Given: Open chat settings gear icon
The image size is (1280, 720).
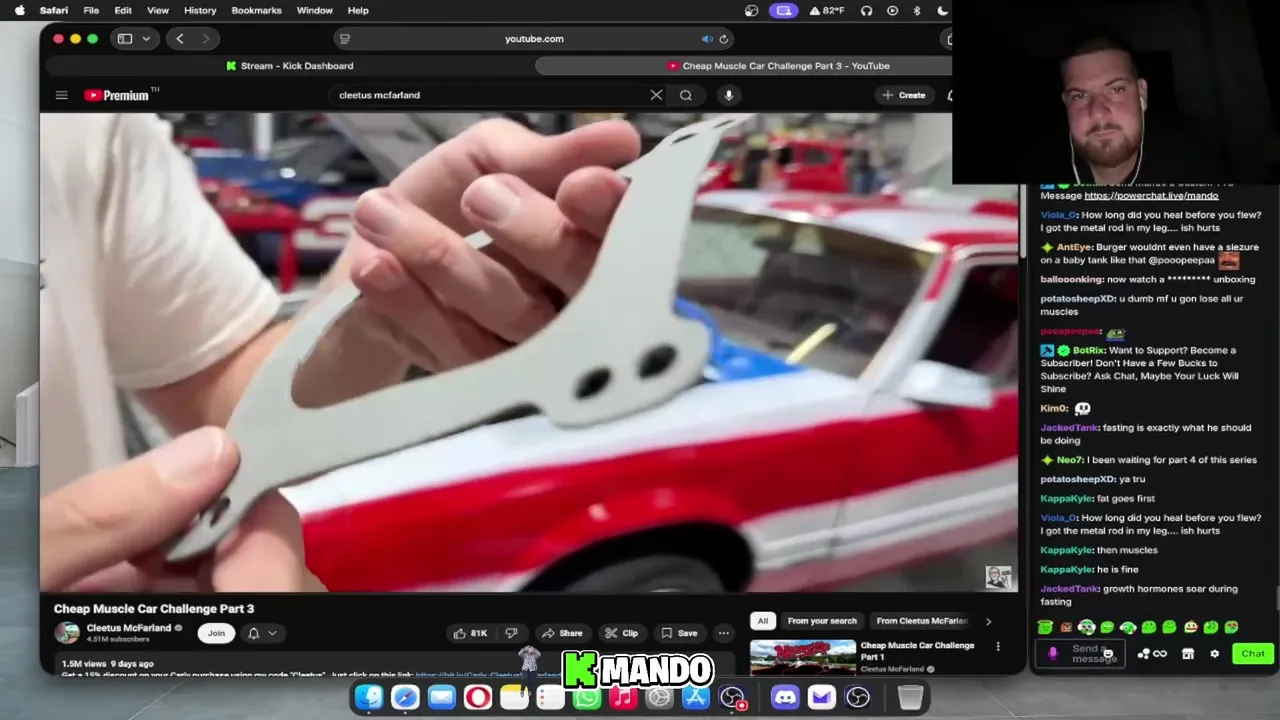Looking at the screenshot, I should pos(1214,654).
